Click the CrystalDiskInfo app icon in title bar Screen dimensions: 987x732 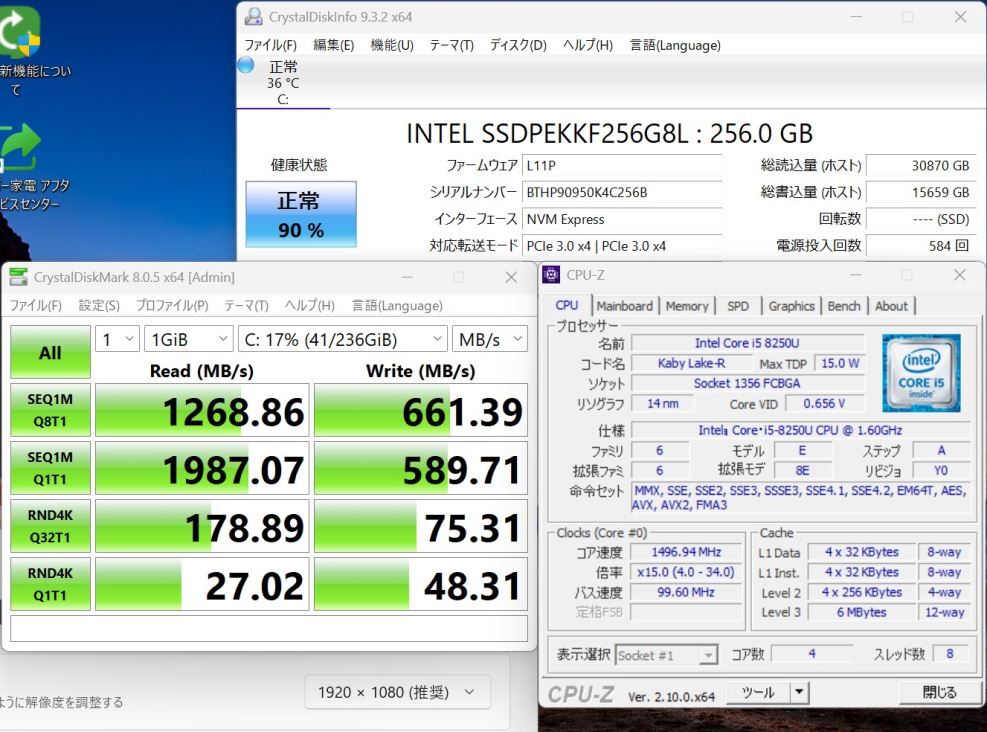(x=254, y=16)
